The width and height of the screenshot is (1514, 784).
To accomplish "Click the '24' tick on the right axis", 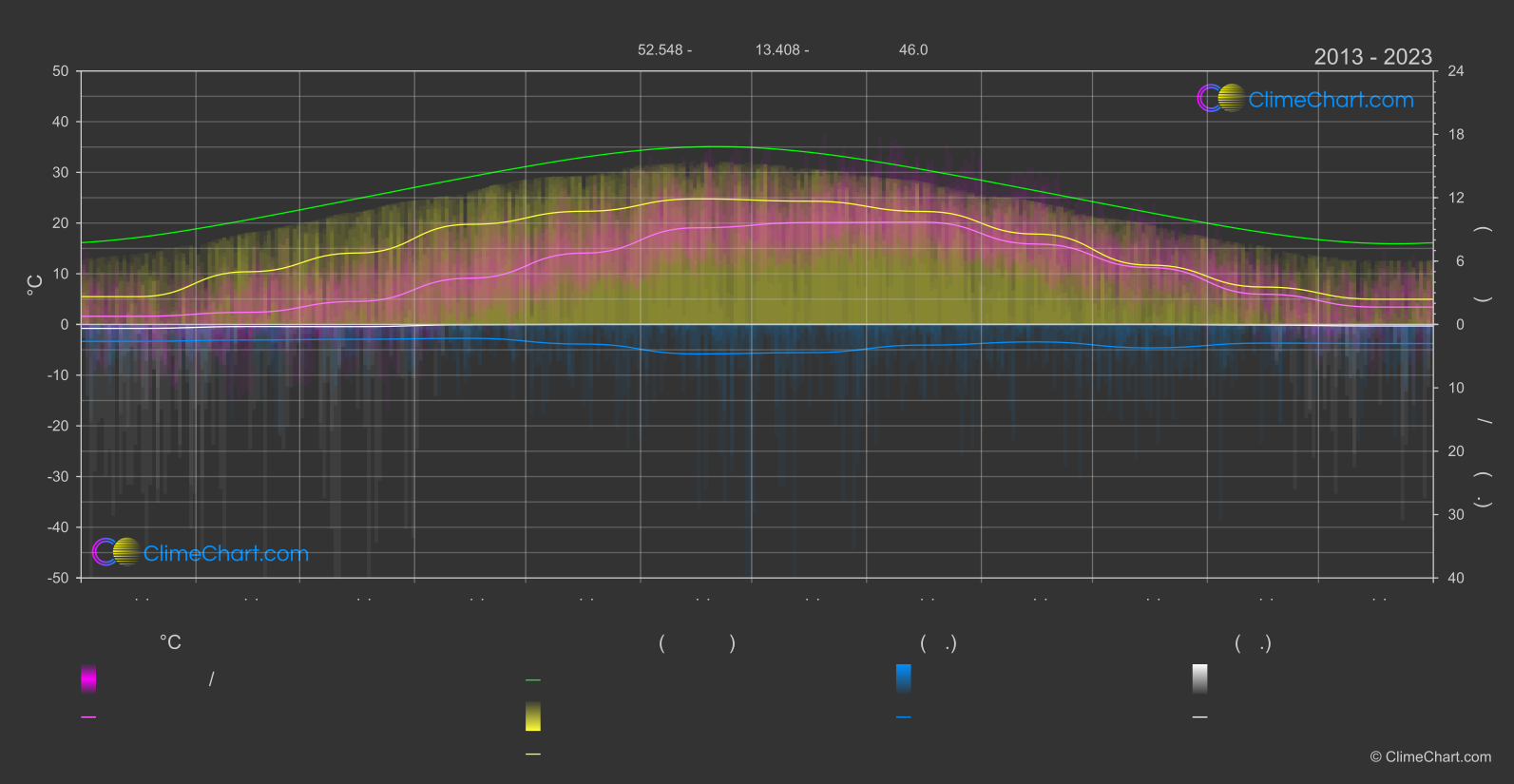I will point(1456,71).
